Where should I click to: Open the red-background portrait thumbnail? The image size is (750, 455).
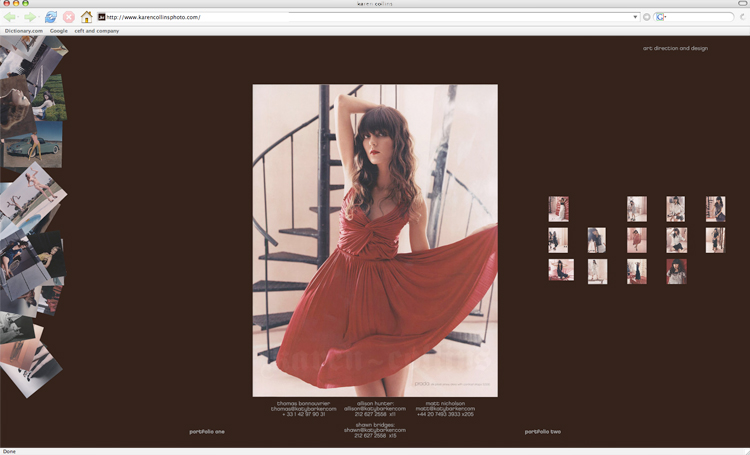pos(676,272)
